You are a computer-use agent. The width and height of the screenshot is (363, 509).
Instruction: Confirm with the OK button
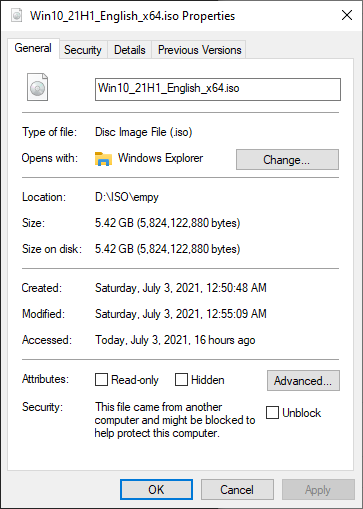coord(156,490)
